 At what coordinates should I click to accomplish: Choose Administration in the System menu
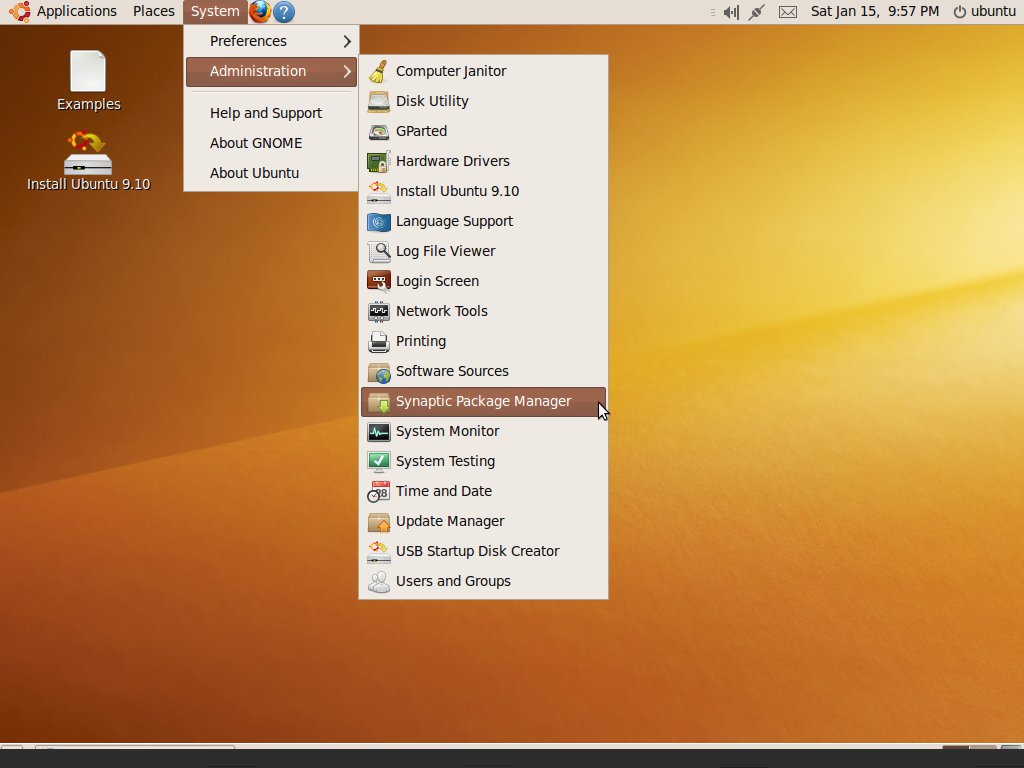(x=271, y=71)
